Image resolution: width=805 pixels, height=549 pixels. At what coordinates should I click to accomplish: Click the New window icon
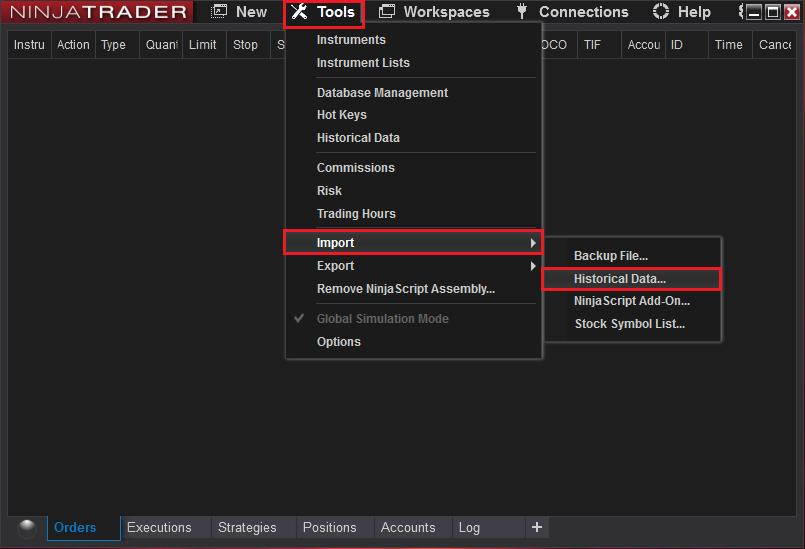pos(219,11)
